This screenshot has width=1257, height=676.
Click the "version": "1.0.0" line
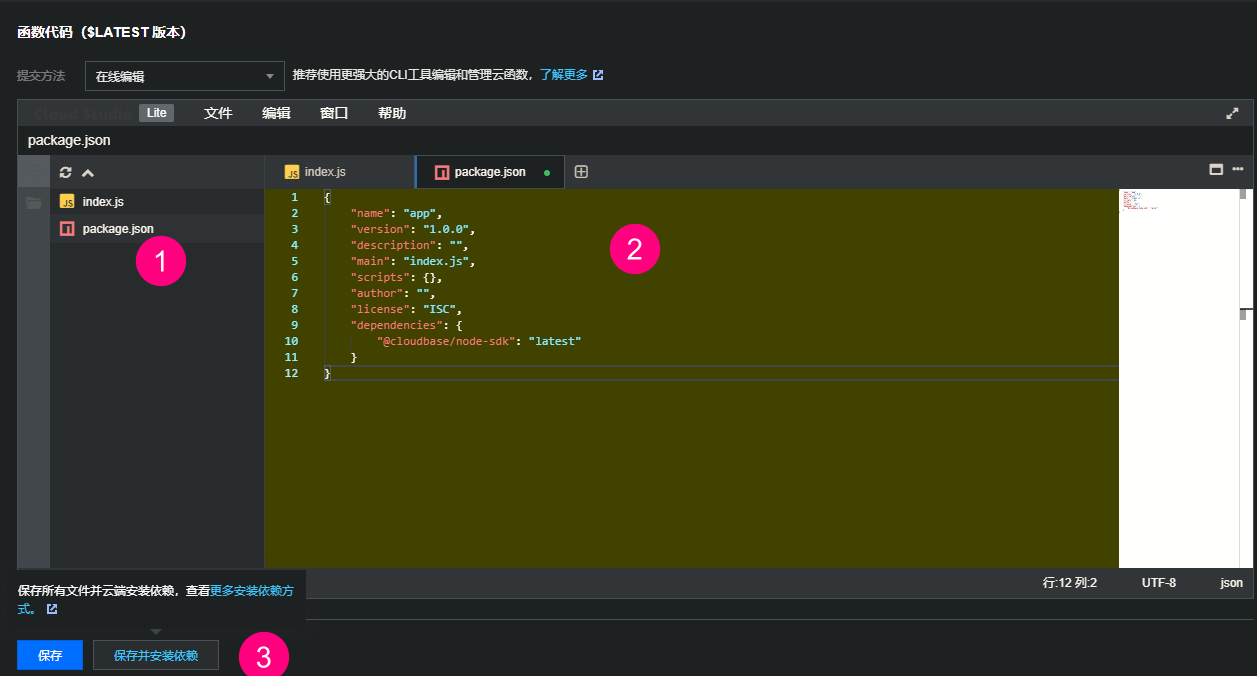(x=413, y=229)
